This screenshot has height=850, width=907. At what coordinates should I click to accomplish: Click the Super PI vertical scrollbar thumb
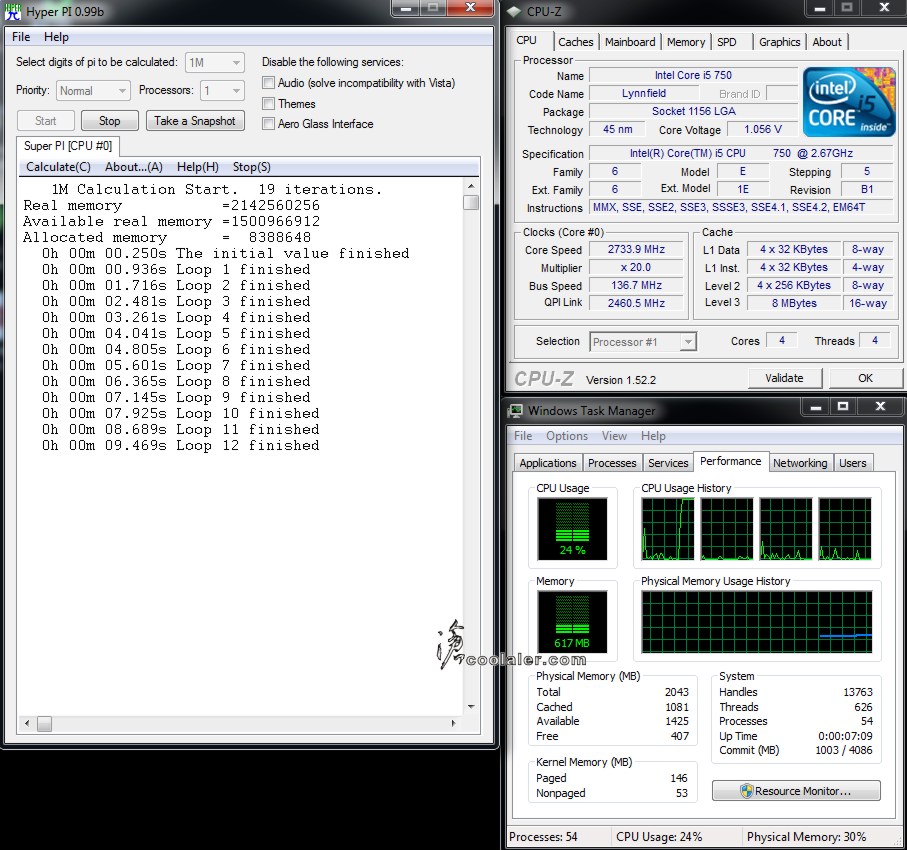click(471, 203)
